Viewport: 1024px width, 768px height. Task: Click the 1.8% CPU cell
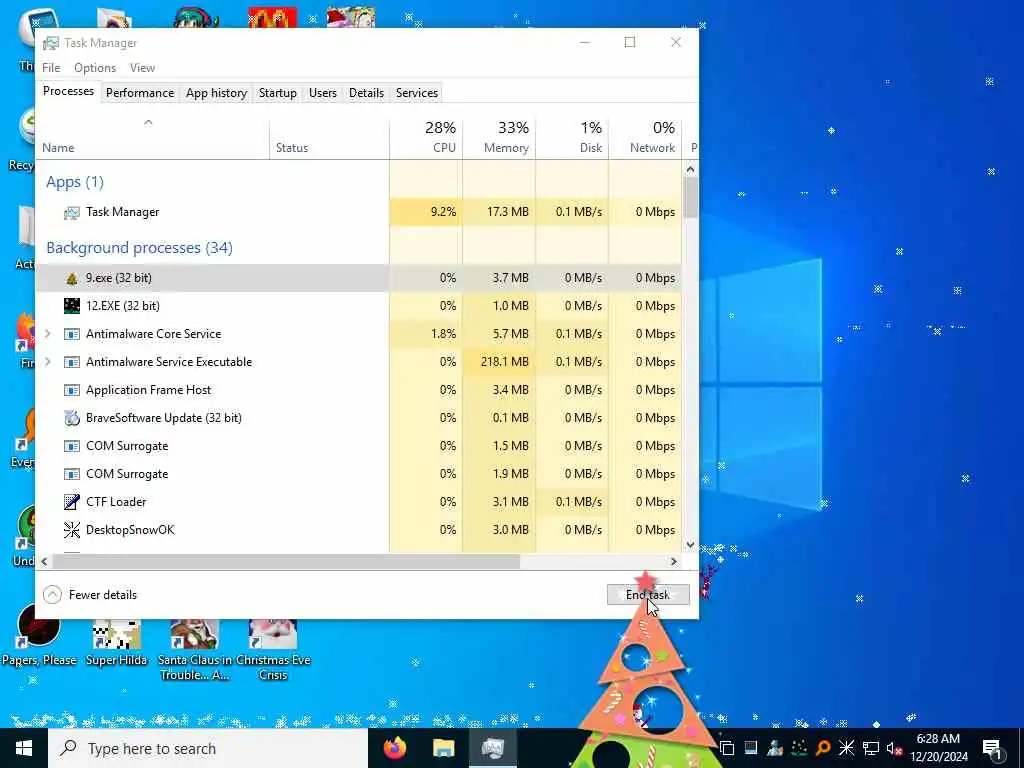click(426, 334)
